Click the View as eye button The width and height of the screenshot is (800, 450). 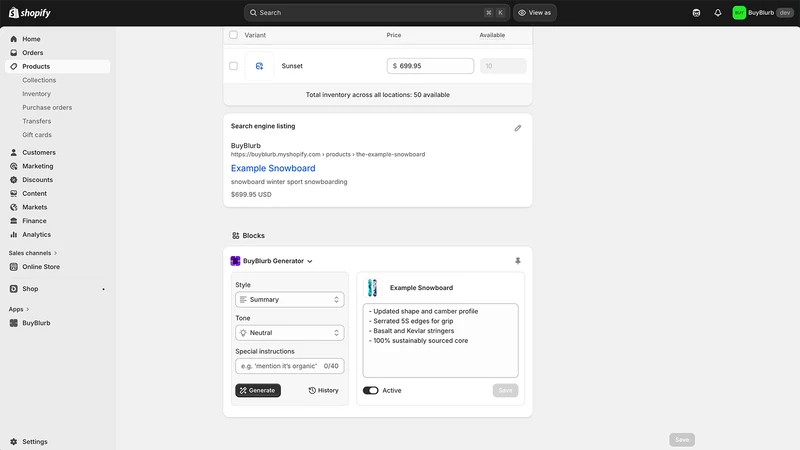(x=535, y=13)
